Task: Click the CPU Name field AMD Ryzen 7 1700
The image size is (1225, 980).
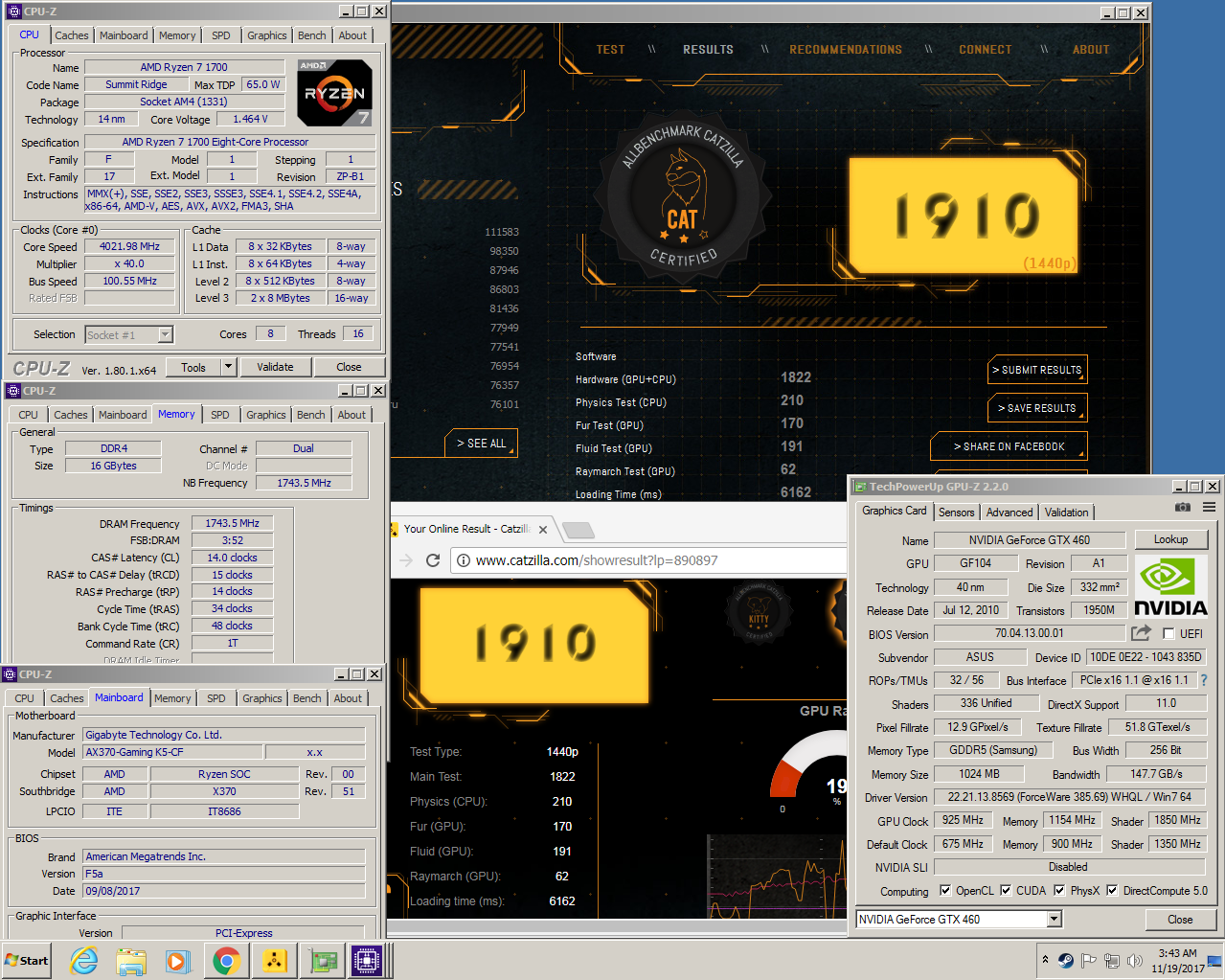Action: click(184, 67)
